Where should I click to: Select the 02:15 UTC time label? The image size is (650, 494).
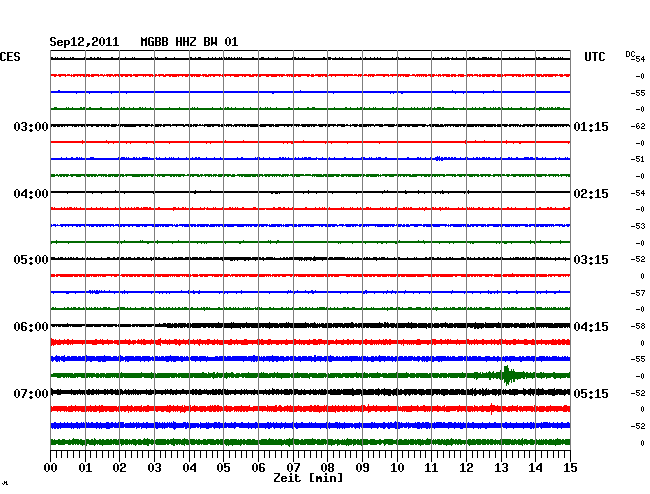(591, 194)
